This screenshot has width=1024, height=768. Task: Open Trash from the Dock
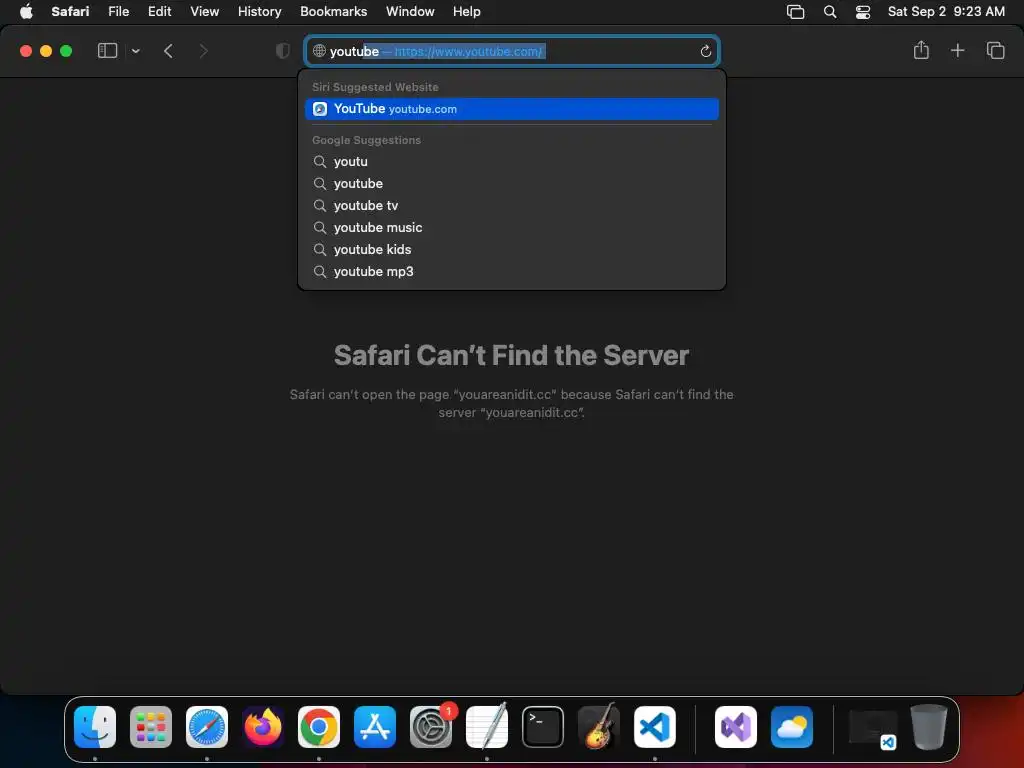click(929, 727)
